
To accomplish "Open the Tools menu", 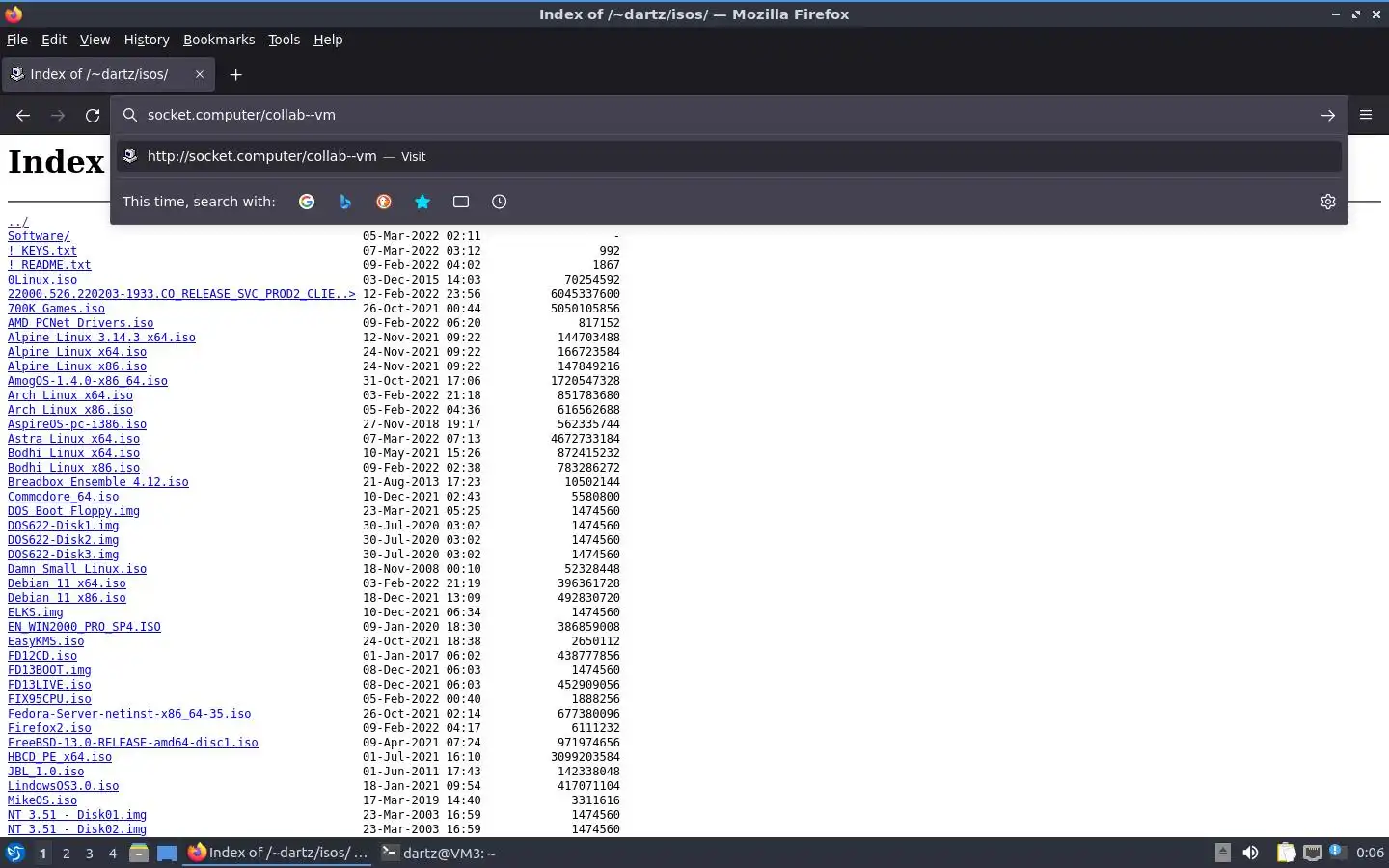I will [284, 40].
